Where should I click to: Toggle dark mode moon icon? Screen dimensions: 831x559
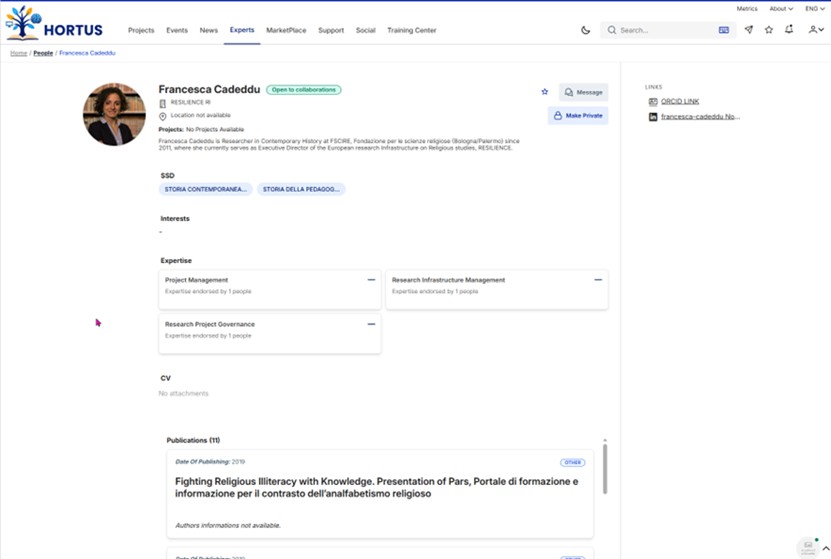pyautogui.click(x=586, y=30)
